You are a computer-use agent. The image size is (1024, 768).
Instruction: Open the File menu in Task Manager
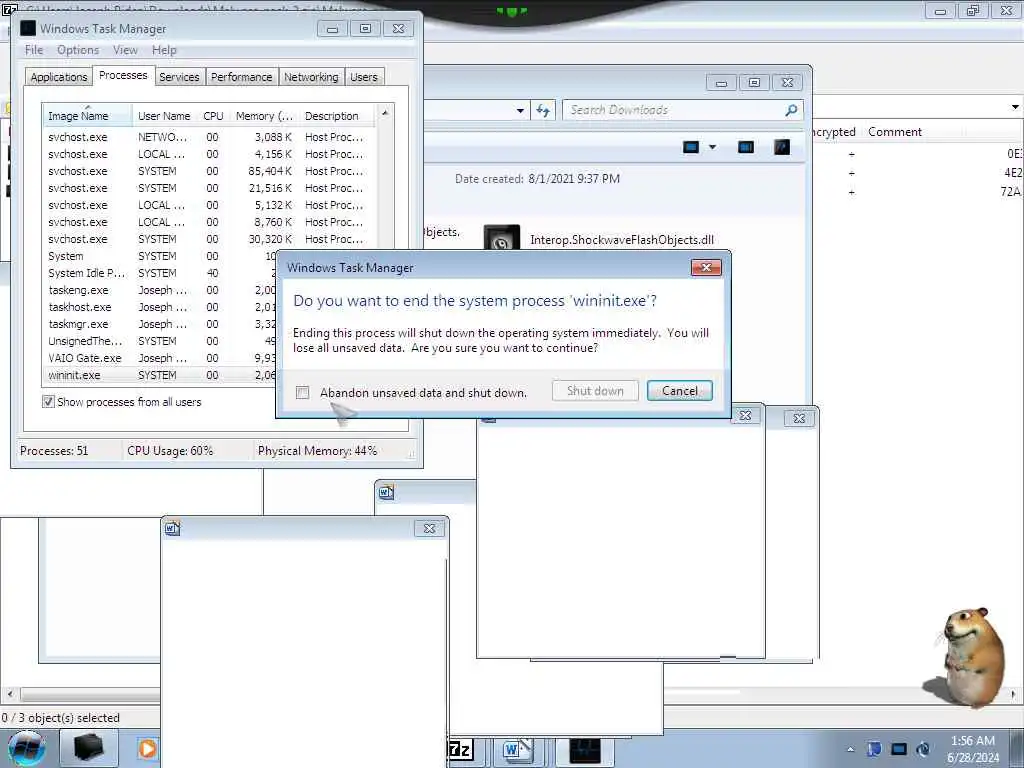[x=34, y=50]
